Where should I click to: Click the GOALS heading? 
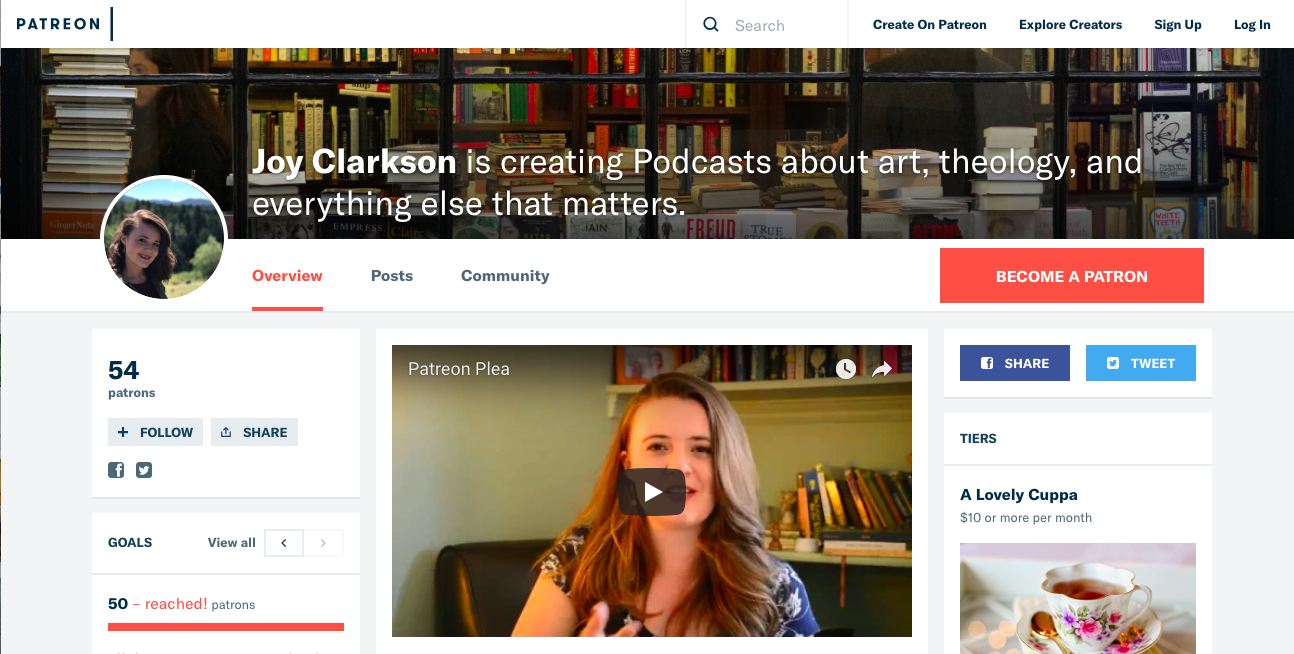point(130,543)
